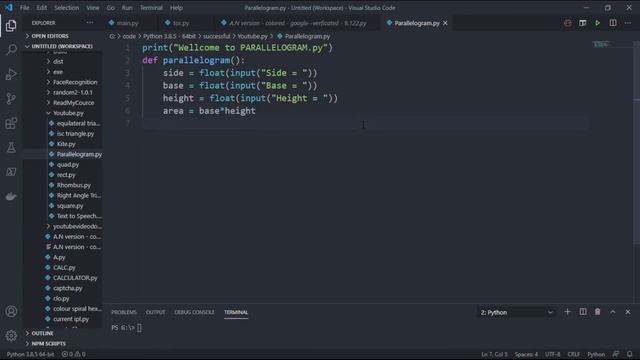Create a new terminal with plus icon
Viewport: 640px width, 360px height.
pos(567,312)
